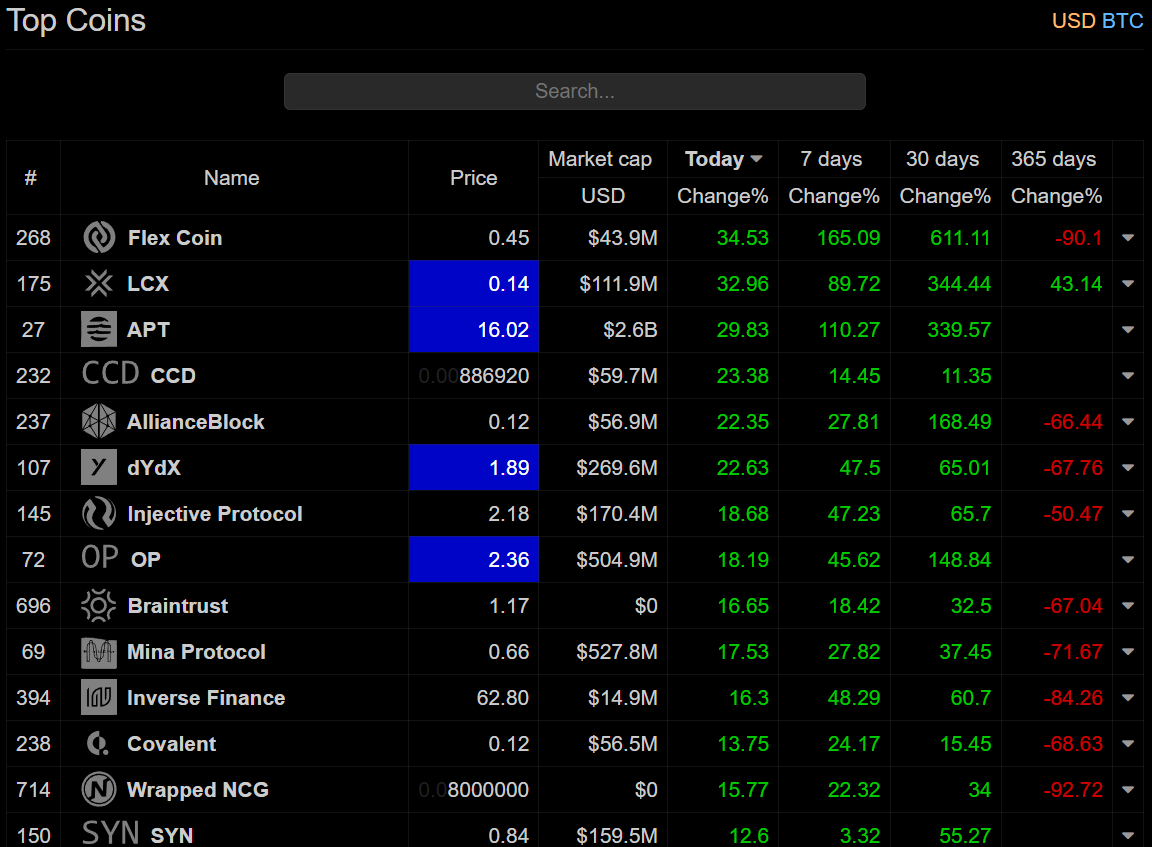Expand the Inverse Finance row arrow
Viewport: 1152px width, 847px height.
tap(1128, 698)
